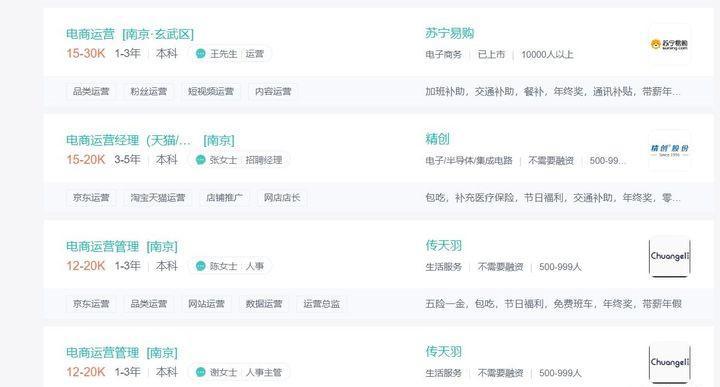Viewport: 720px width, 387px height.
Task: Click chat icon beside 张女士
Action: point(201,160)
